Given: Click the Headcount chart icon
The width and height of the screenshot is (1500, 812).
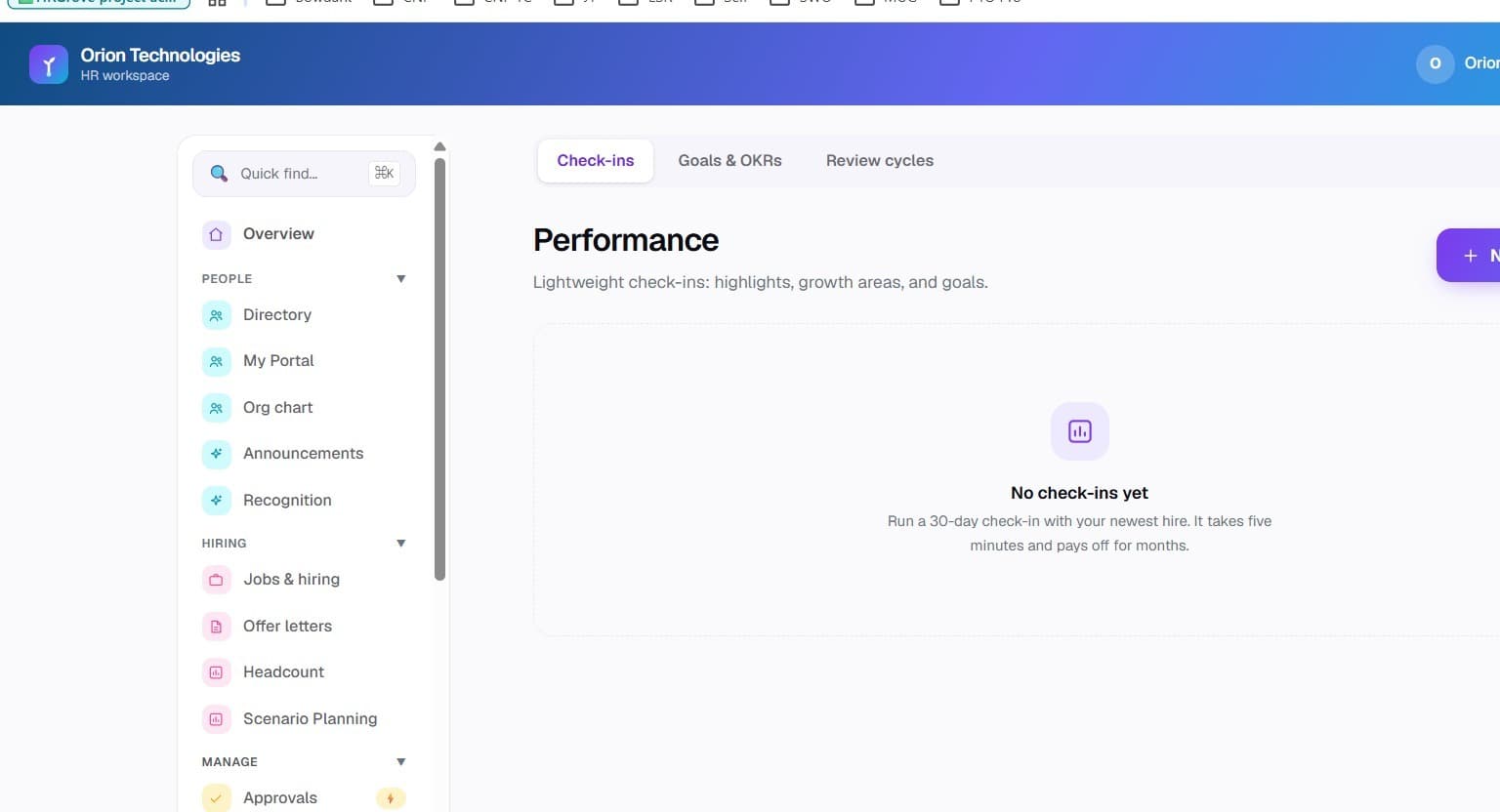Looking at the screenshot, I should pyautogui.click(x=216, y=672).
